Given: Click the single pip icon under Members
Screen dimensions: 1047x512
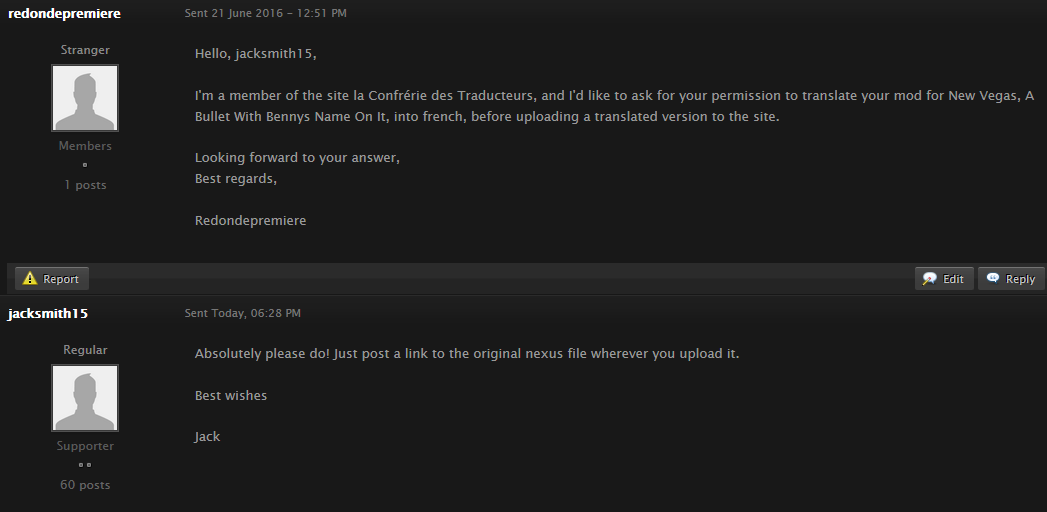Looking at the screenshot, I should [x=85, y=165].
